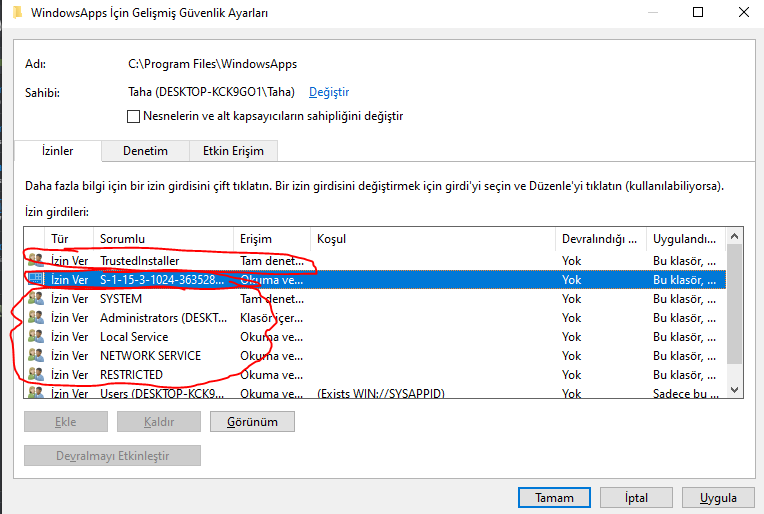Click Tam denet... access cell for TrustedInstaller
The image size is (764, 514).
point(272,261)
